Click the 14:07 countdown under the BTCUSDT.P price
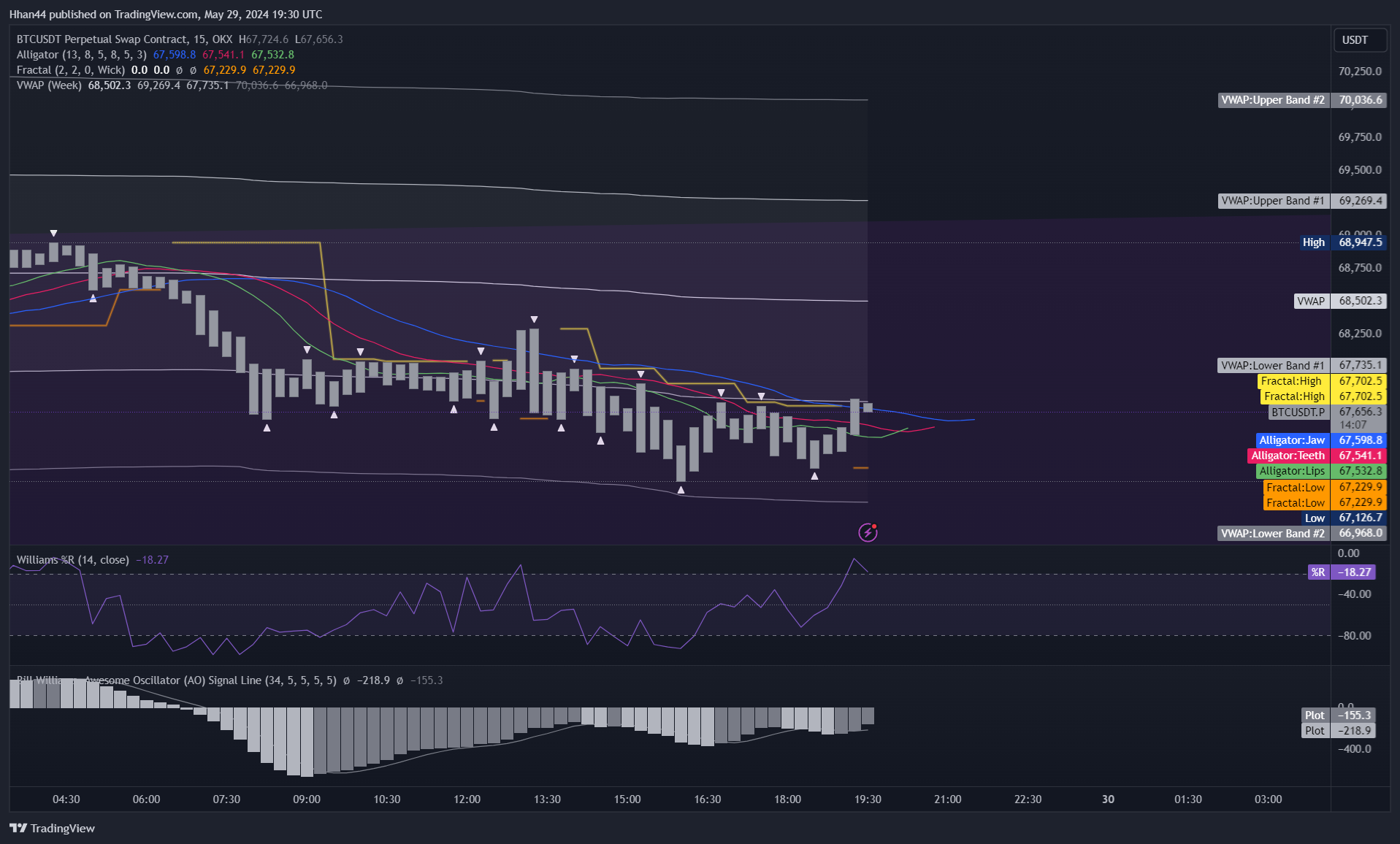The height and width of the screenshot is (844, 1400). [1353, 425]
